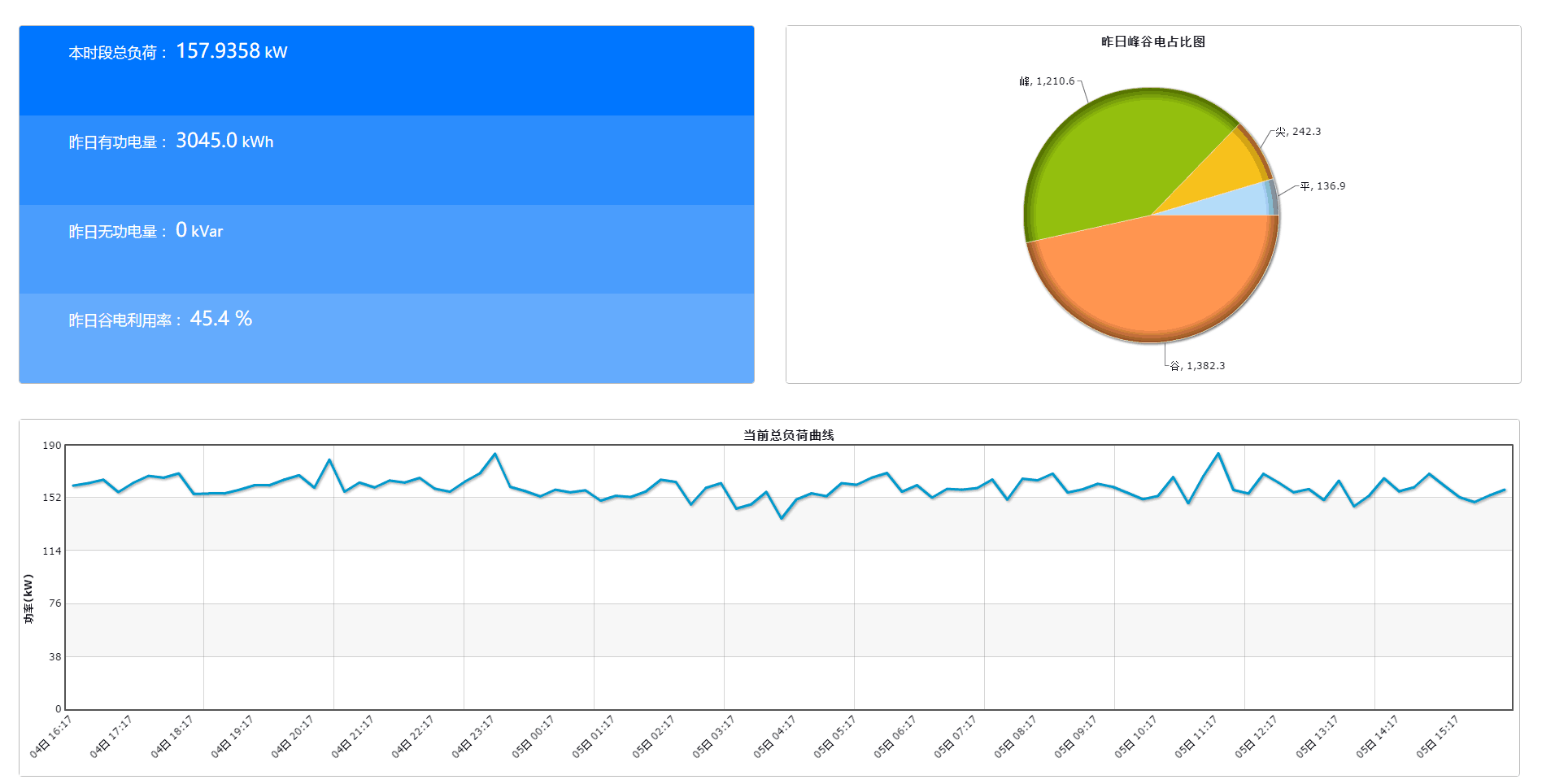Screen dimensions: 1542x784
Task: Click the 谷, 1,382.3 pie label
Action: coord(1197,366)
